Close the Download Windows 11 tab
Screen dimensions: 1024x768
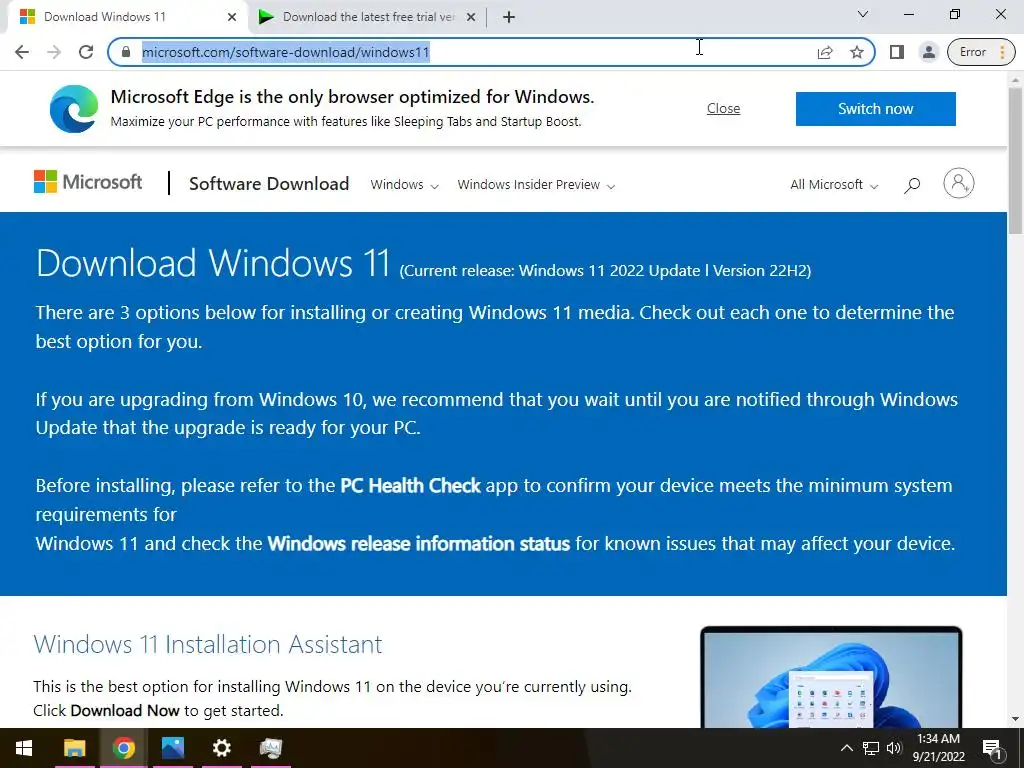pyautogui.click(x=232, y=18)
